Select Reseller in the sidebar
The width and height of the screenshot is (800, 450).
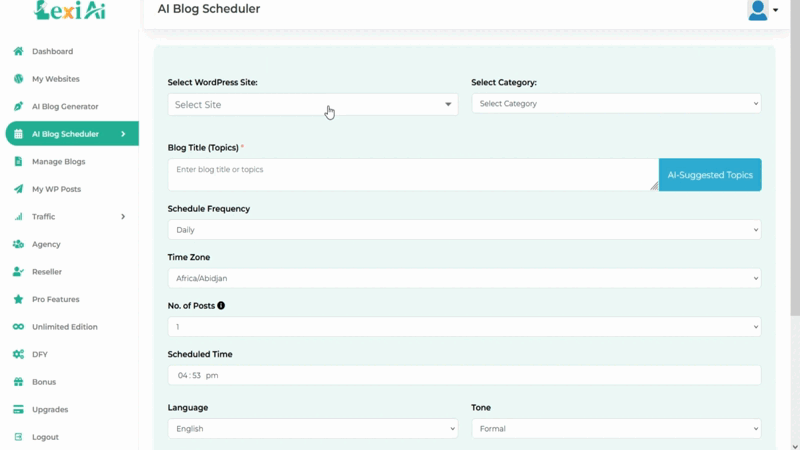point(46,272)
